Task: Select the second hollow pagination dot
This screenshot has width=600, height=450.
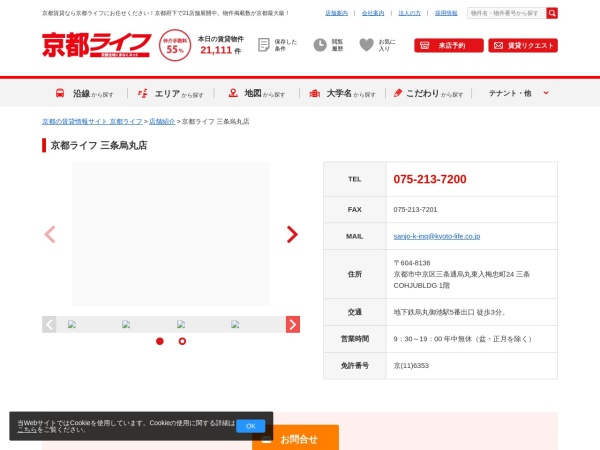Action: [182, 341]
